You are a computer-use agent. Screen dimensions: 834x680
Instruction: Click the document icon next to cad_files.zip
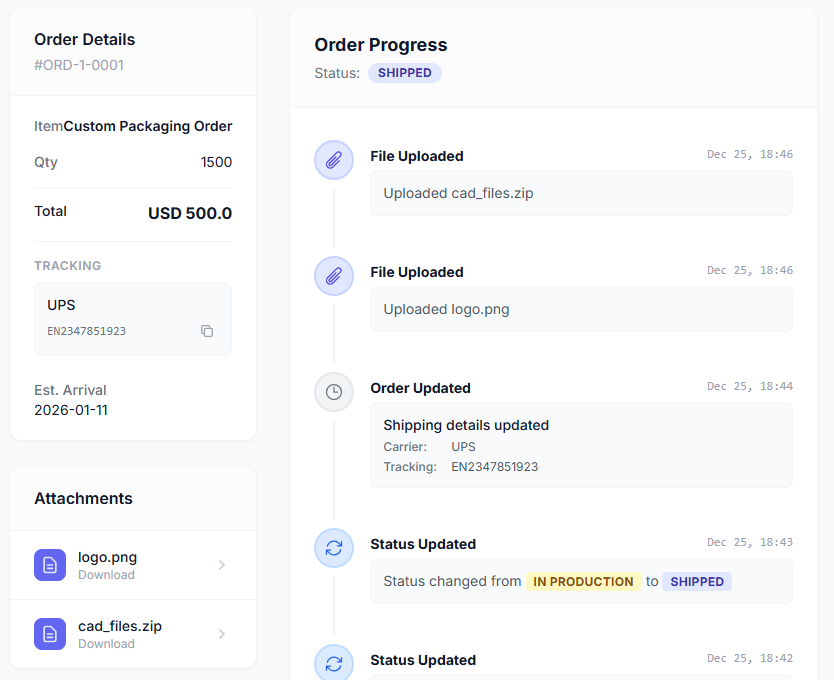click(x=50, y=634)
